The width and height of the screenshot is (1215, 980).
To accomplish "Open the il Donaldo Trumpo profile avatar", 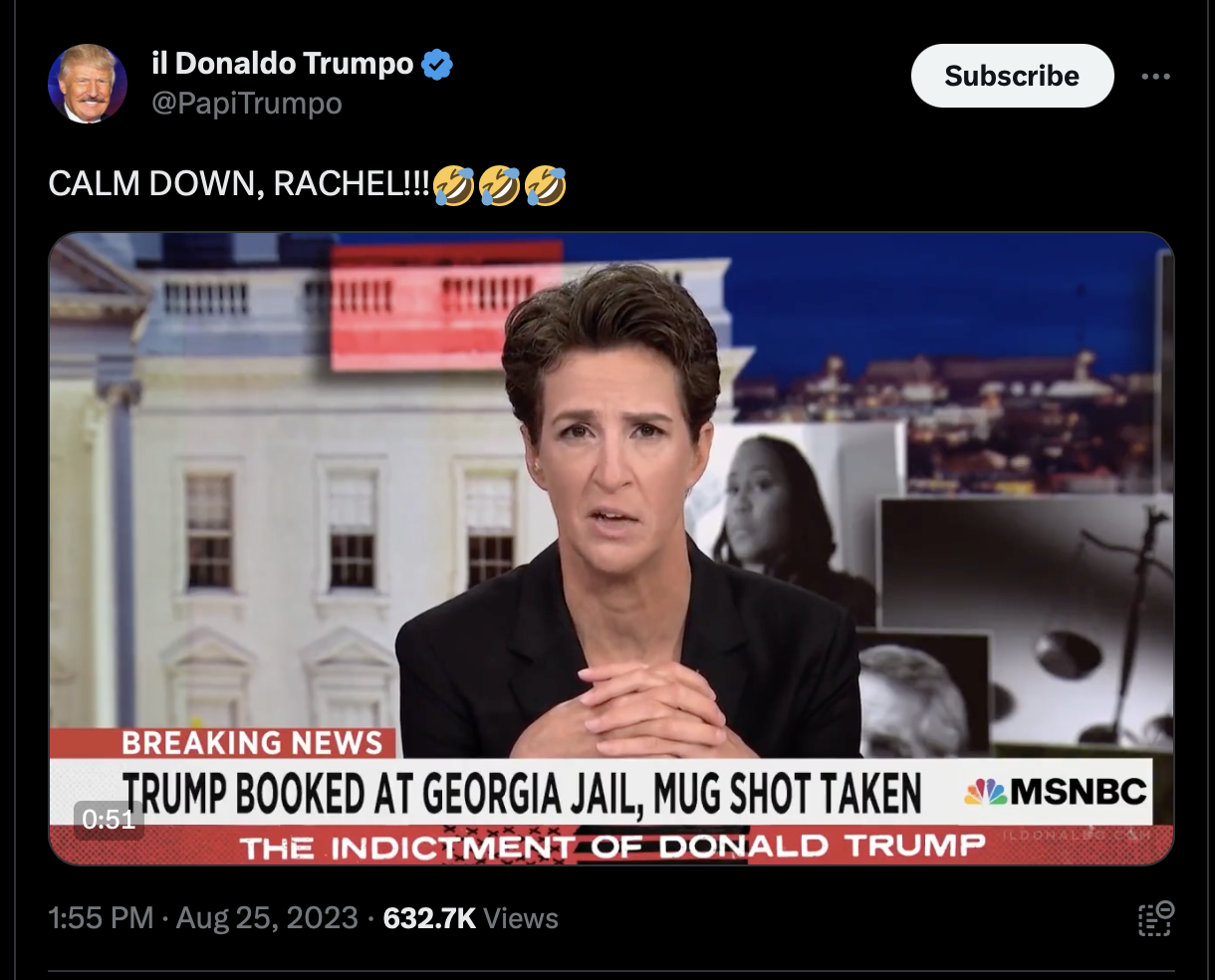I will [x=88, y=84].
